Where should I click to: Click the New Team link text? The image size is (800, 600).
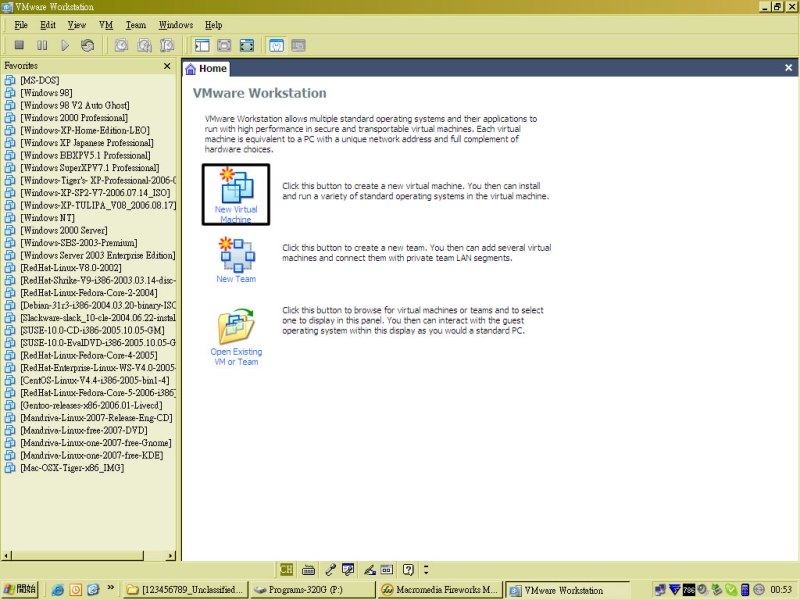236,279
